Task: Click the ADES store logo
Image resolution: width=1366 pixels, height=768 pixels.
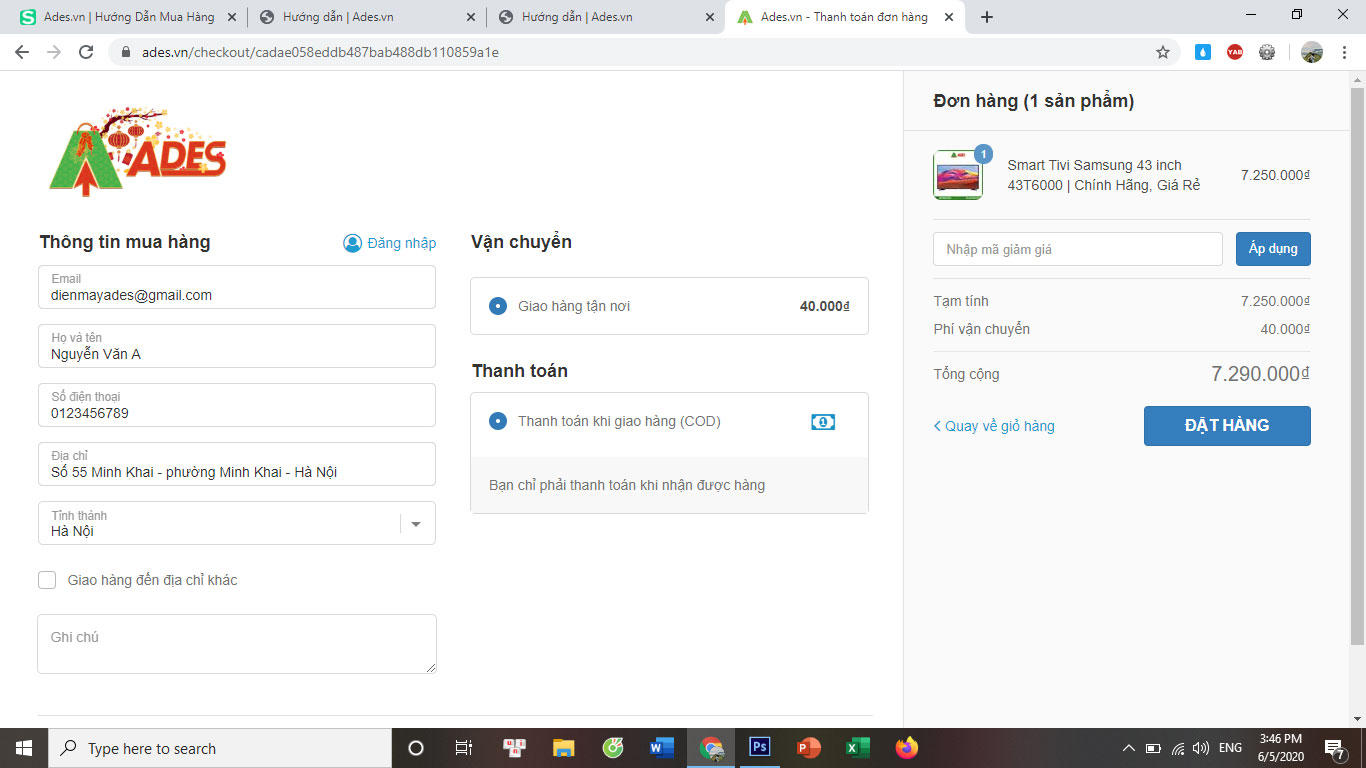Action: coord(138,151)
